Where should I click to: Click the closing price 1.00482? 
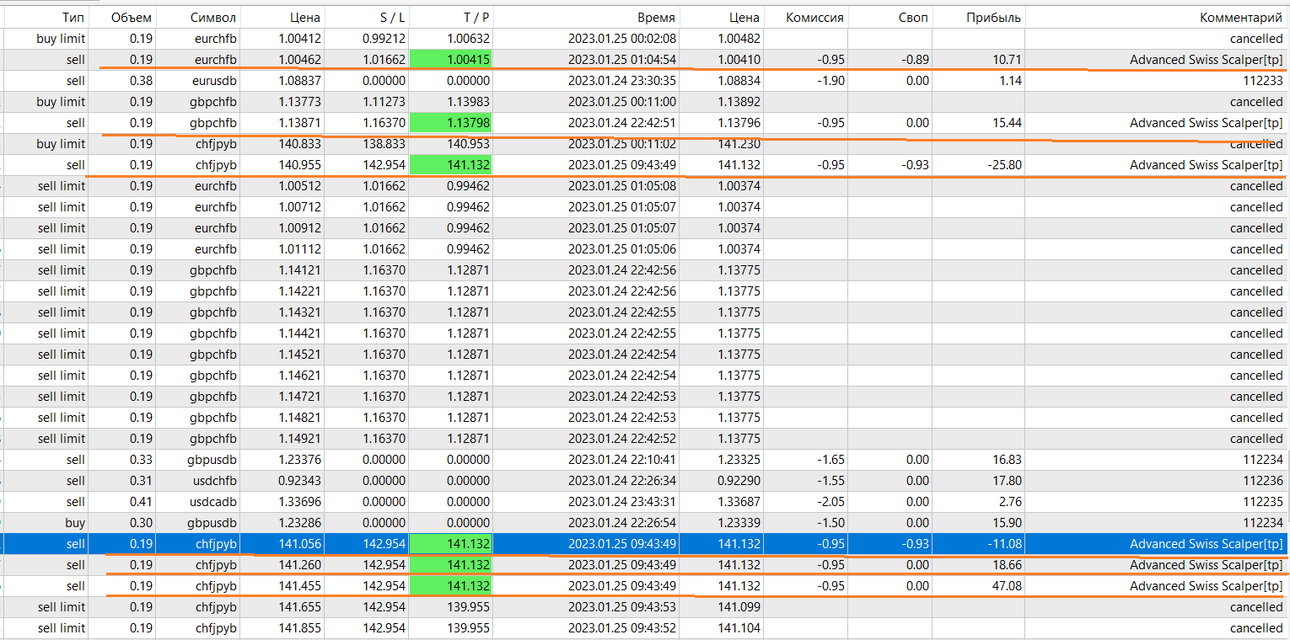[x=740, y=39]
